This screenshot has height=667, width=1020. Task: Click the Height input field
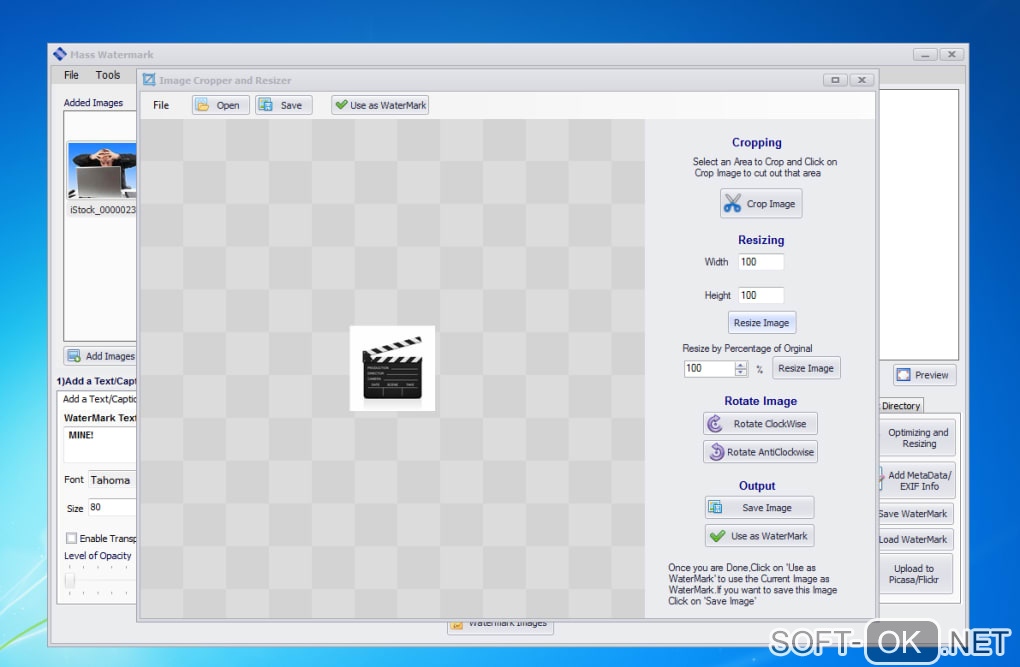(760, 295)
